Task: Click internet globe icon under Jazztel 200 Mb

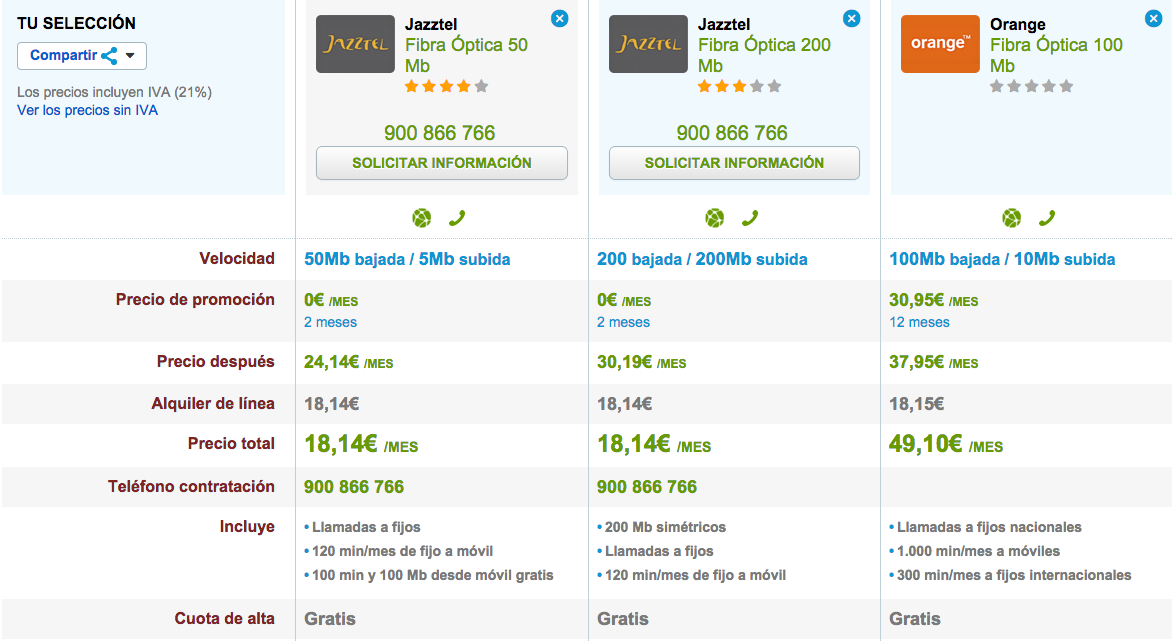Action: coord(715,218)
